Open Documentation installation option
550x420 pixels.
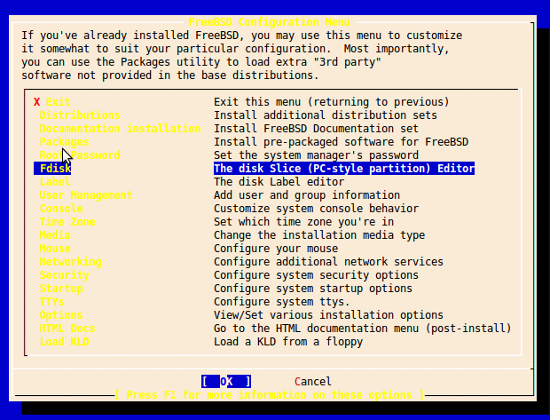point(120,128)
